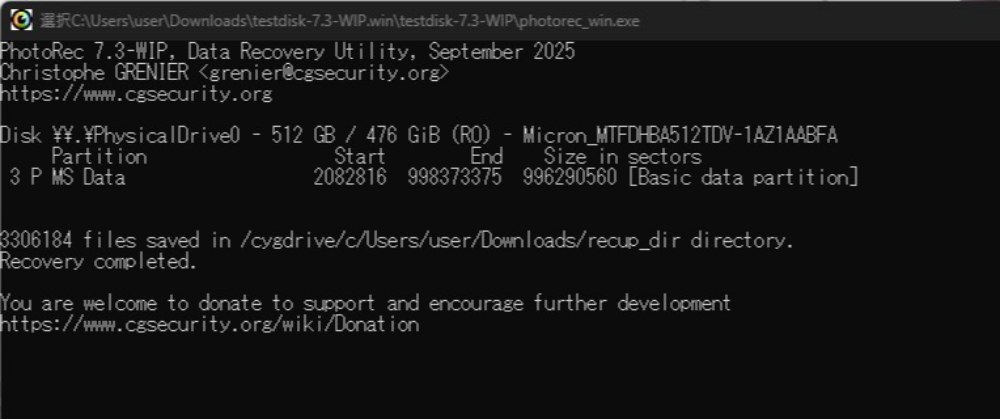Click the end sector value 998373375

(x=455, y=177)
